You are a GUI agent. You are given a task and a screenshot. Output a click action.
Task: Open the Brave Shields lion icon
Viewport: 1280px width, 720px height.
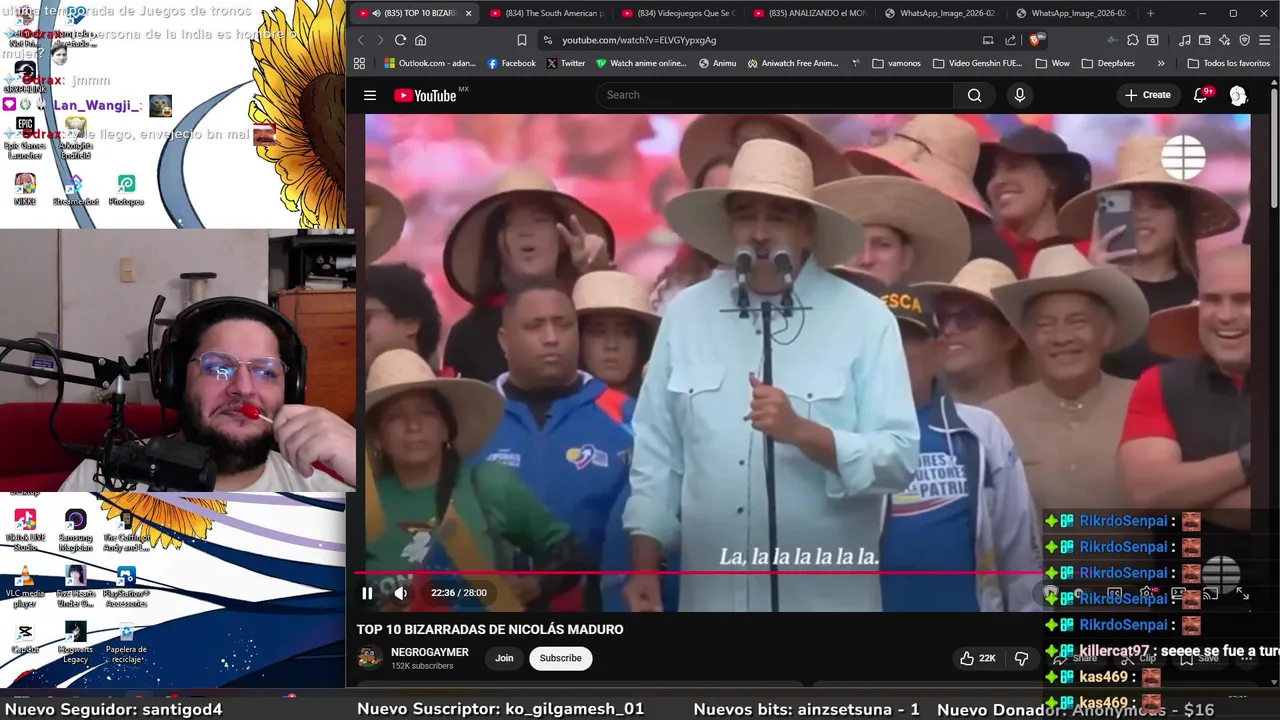[x=1036, y=40]
